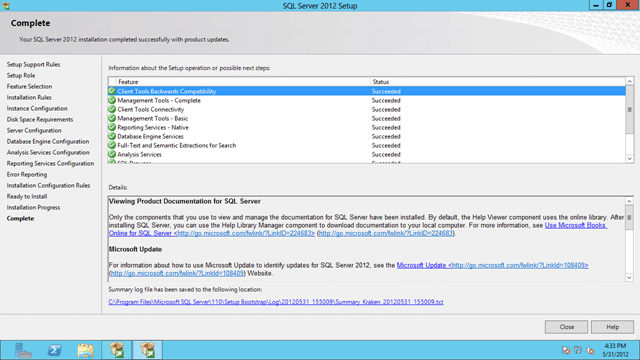Screen dimensions: 640x360
Task: Open the Summary_Kraken log file link
Action: (x=276, y=302)
